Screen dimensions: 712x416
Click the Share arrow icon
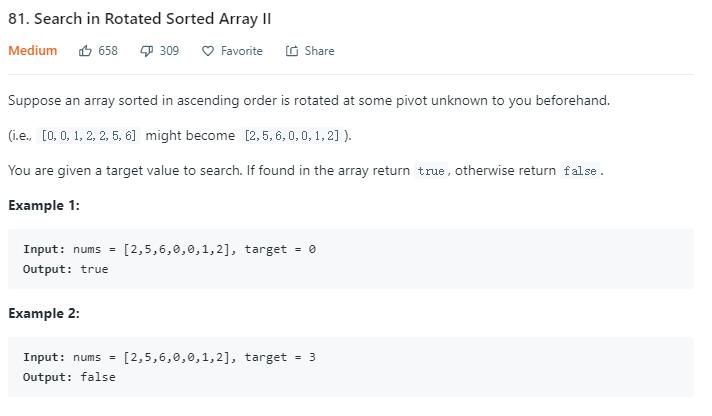pos(292,51)
